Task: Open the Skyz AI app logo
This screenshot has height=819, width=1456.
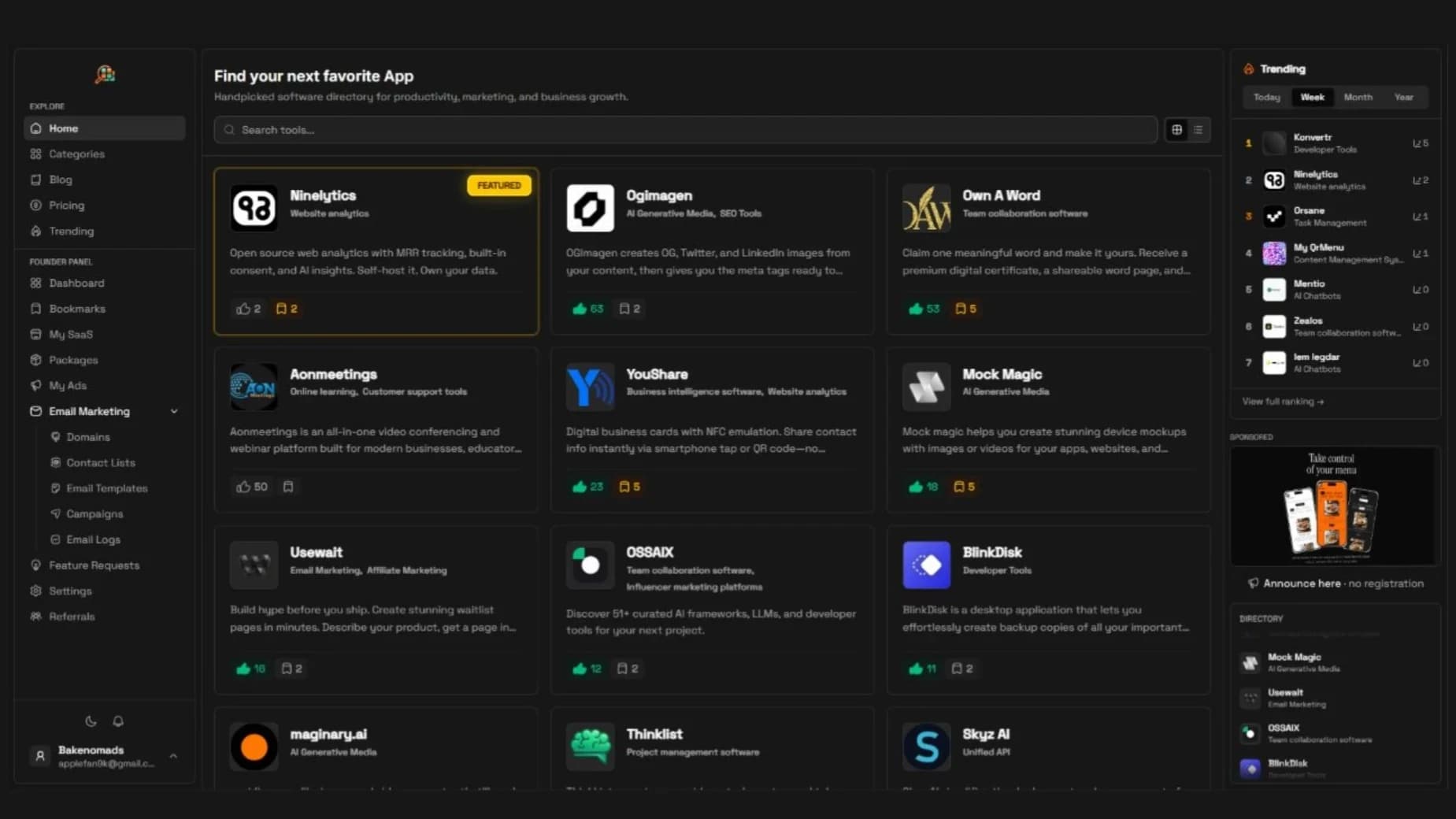Action: tap(926, 747)
